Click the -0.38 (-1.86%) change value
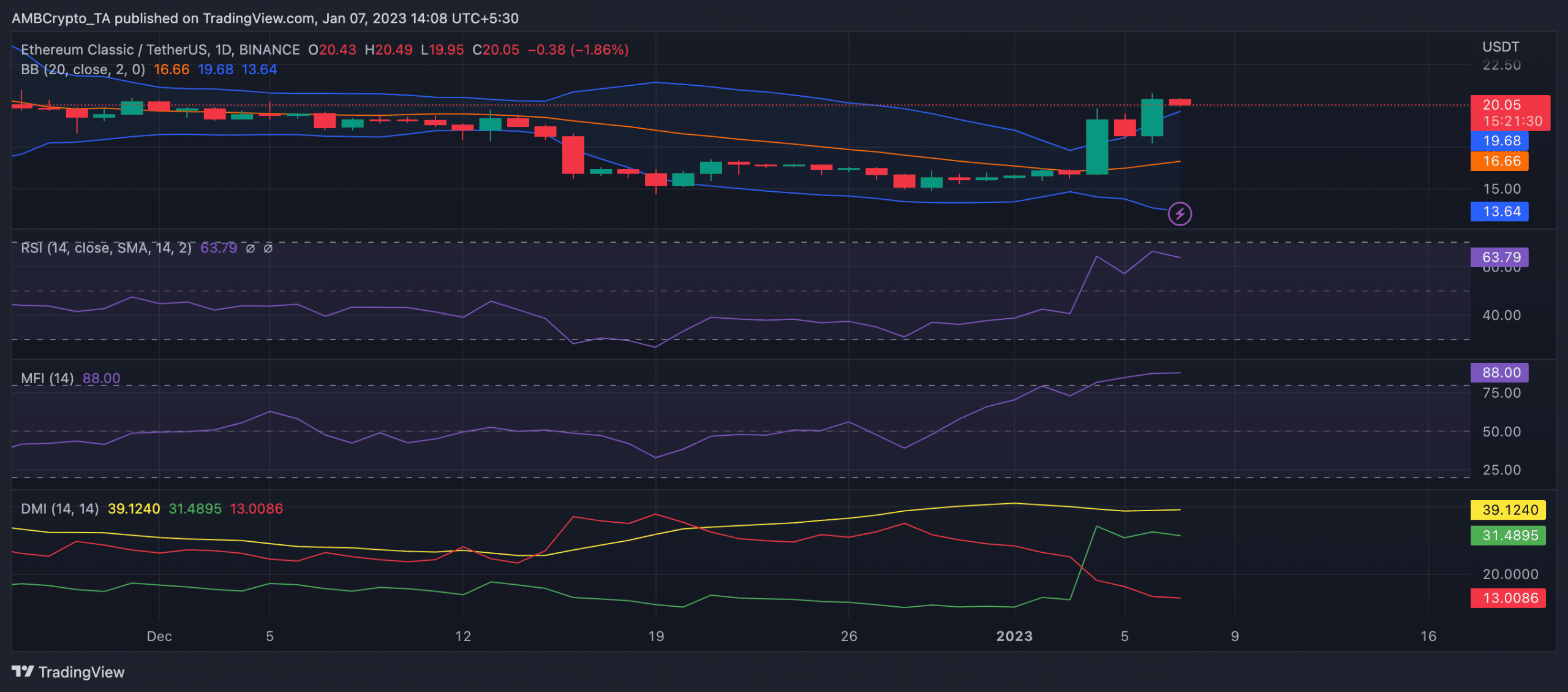The width and height of the screenshot is (1568, 692). pos(578,50)
